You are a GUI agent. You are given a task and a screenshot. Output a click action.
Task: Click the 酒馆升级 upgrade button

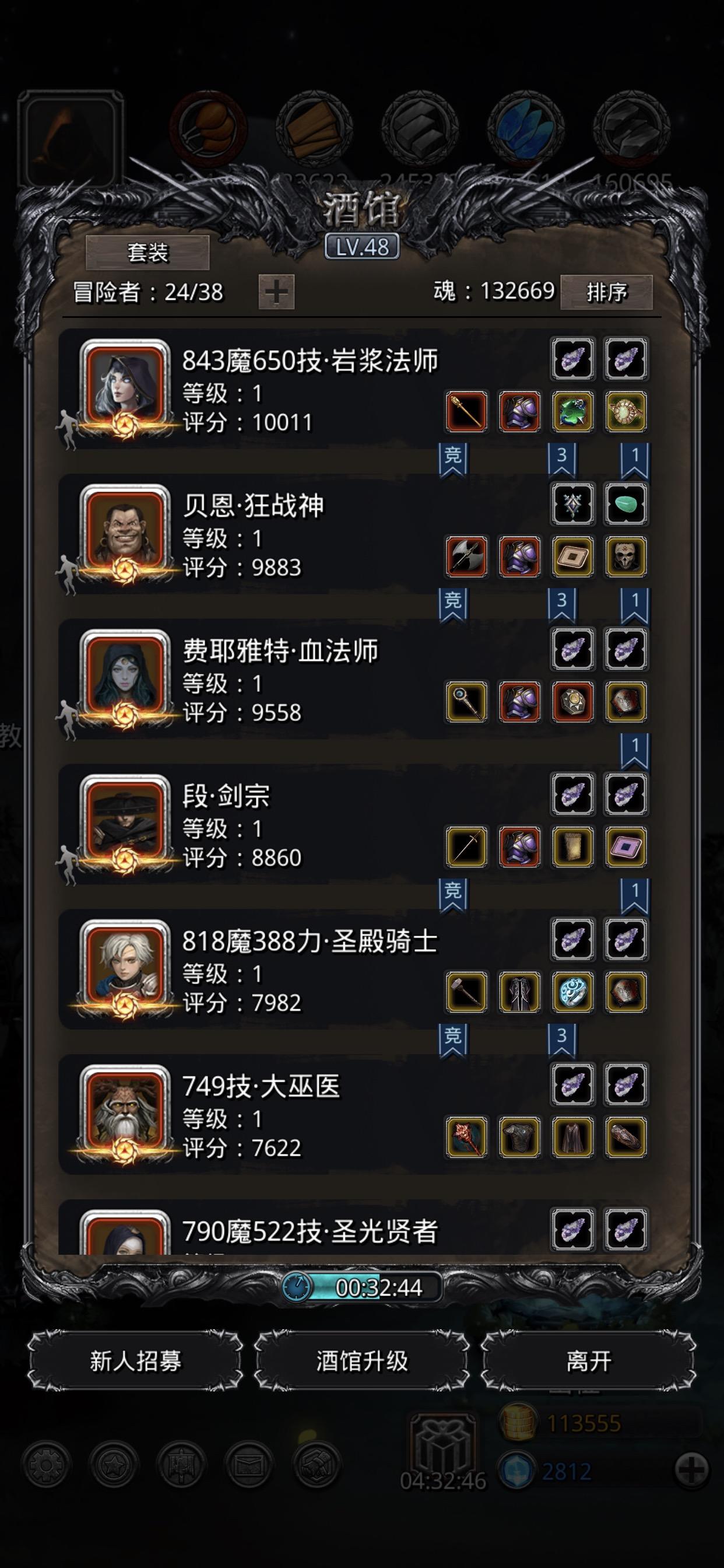pos(362,1360)
